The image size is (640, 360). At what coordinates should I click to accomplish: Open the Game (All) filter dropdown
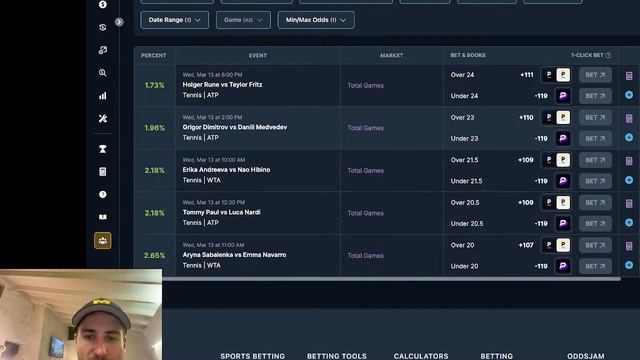click(243, 20)
